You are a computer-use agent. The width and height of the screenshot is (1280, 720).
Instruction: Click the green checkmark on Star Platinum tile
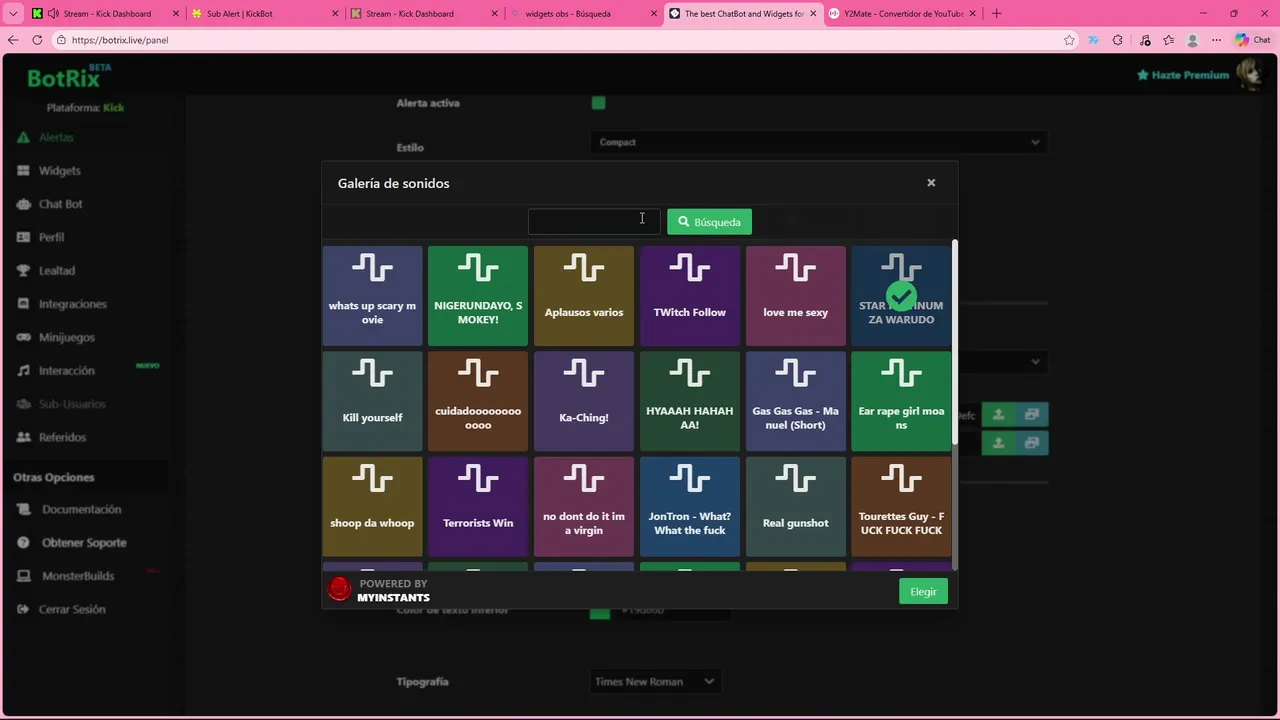click(x=901, y=296)
